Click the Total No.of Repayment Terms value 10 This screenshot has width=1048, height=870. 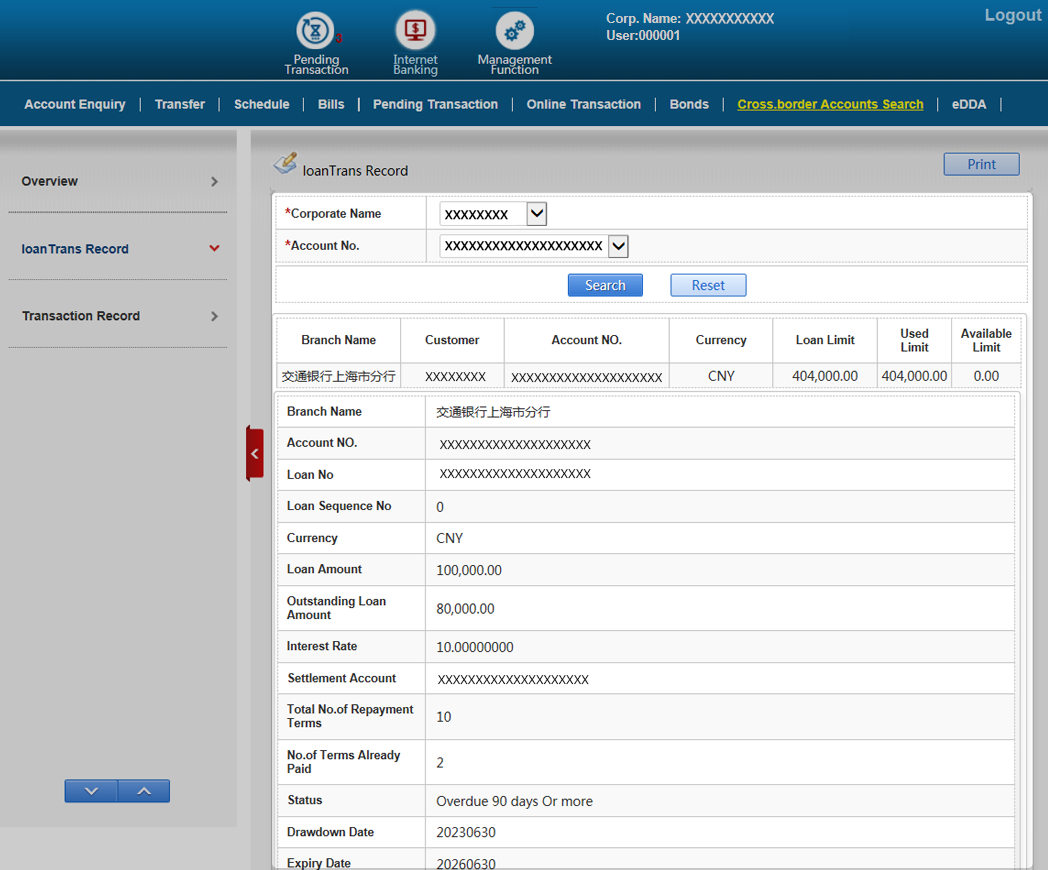click(443, 717)
